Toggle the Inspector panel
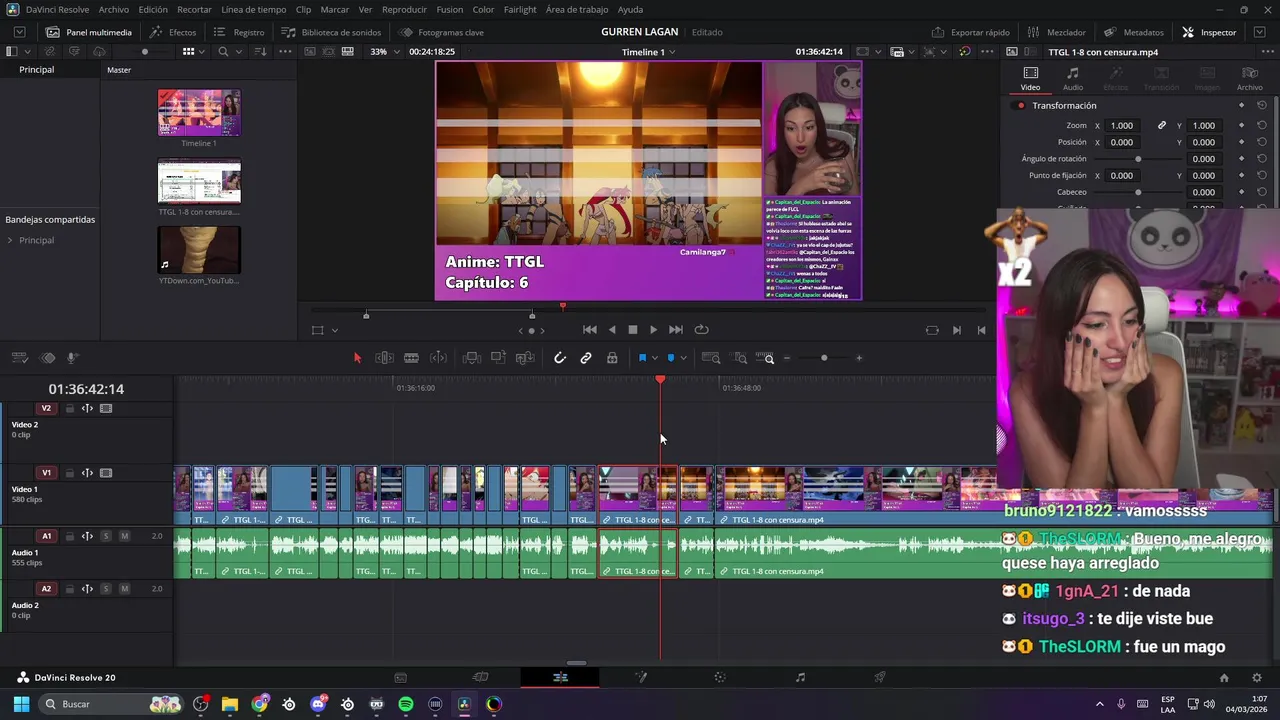1280x720 pixels. click(1209, 32)
